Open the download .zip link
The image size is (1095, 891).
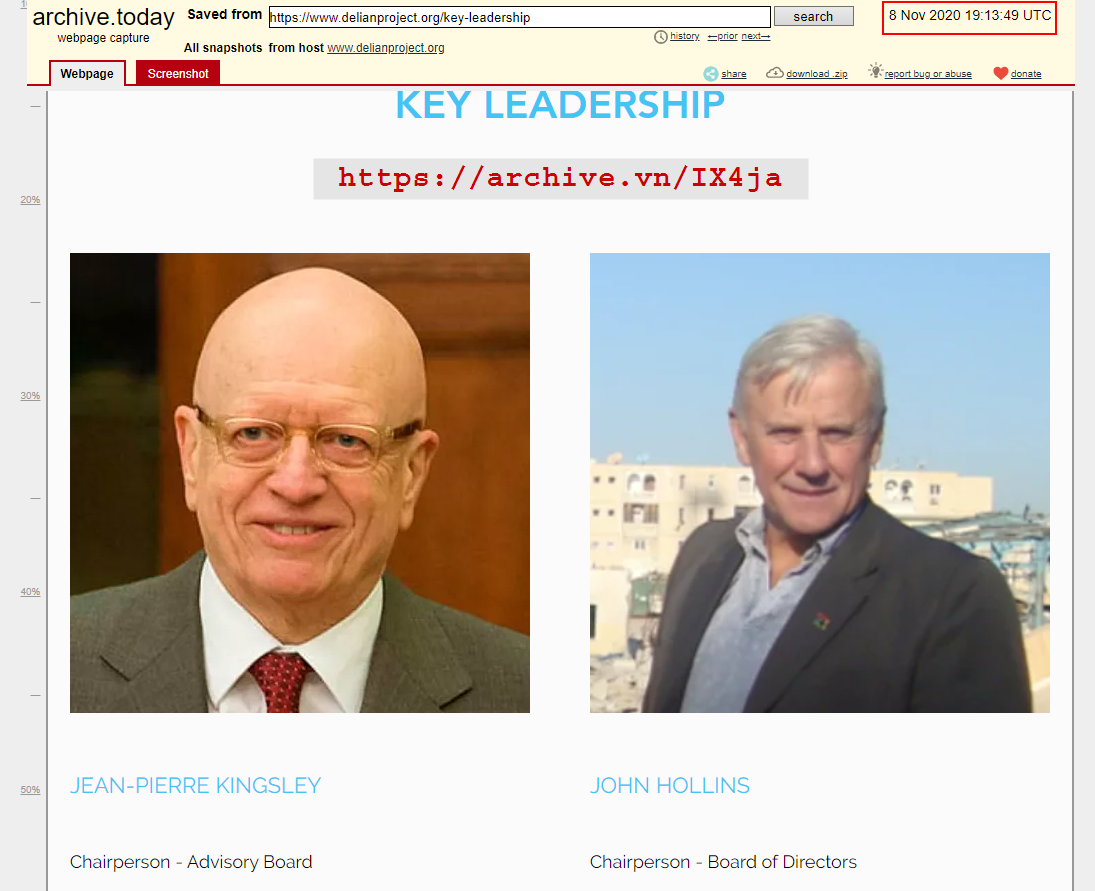(x=816, y=74)
